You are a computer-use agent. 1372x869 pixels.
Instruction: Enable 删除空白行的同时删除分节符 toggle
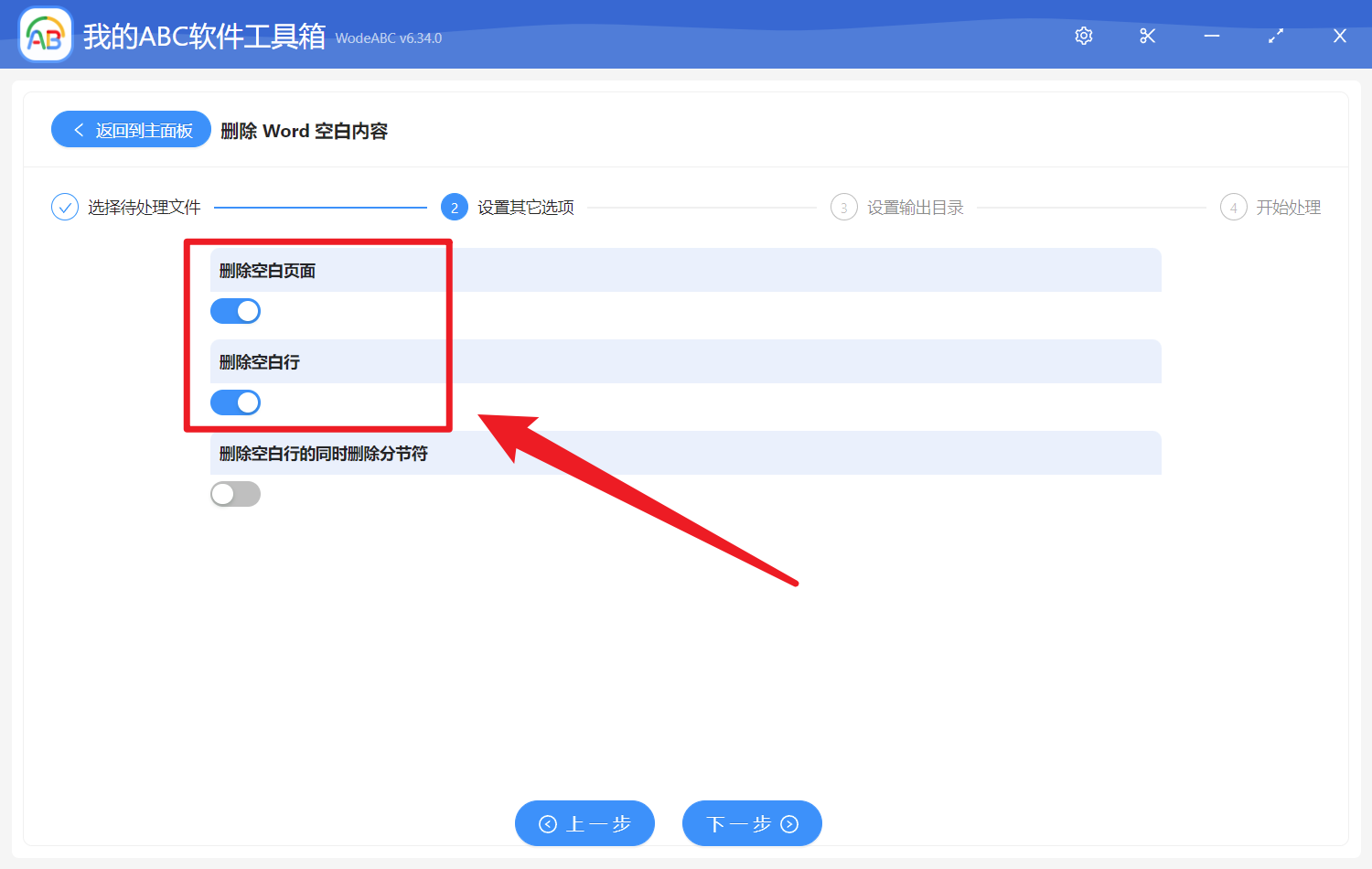click(x=235, y=494)
